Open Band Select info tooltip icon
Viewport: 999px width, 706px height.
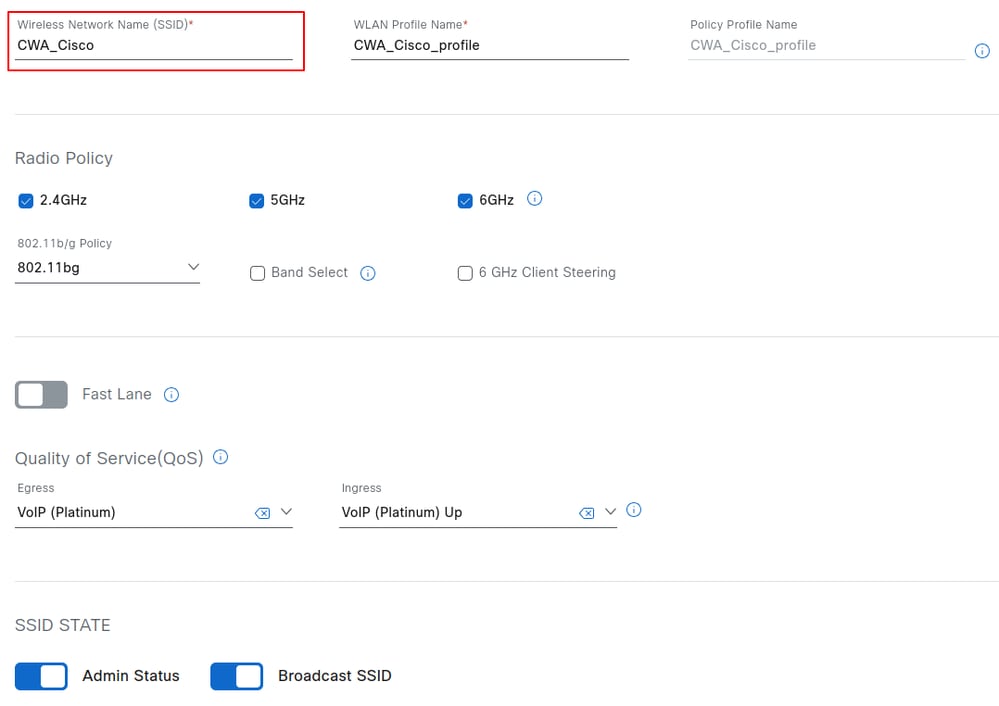click(368, 273)
